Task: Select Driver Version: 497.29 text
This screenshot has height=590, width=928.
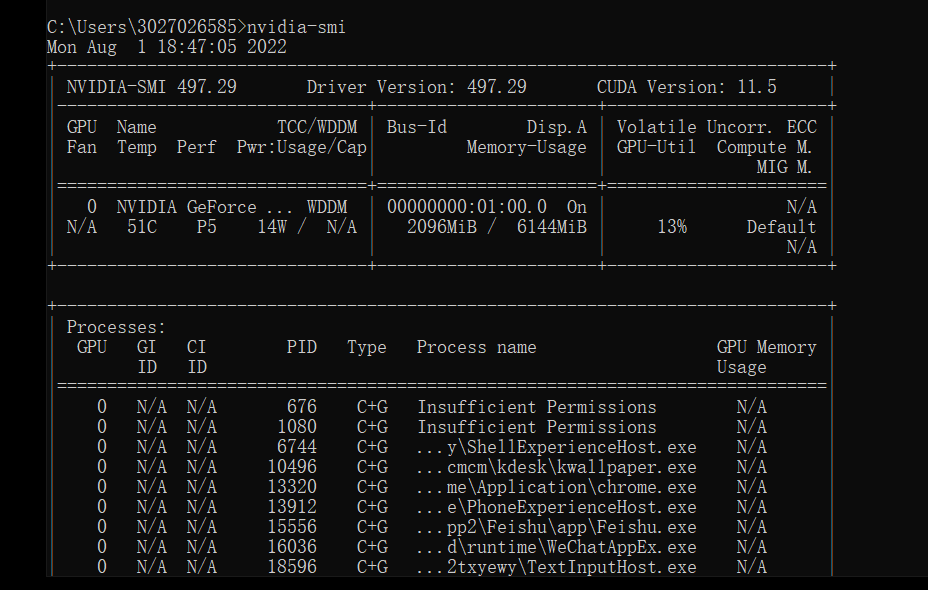Action: pos(417,87)
